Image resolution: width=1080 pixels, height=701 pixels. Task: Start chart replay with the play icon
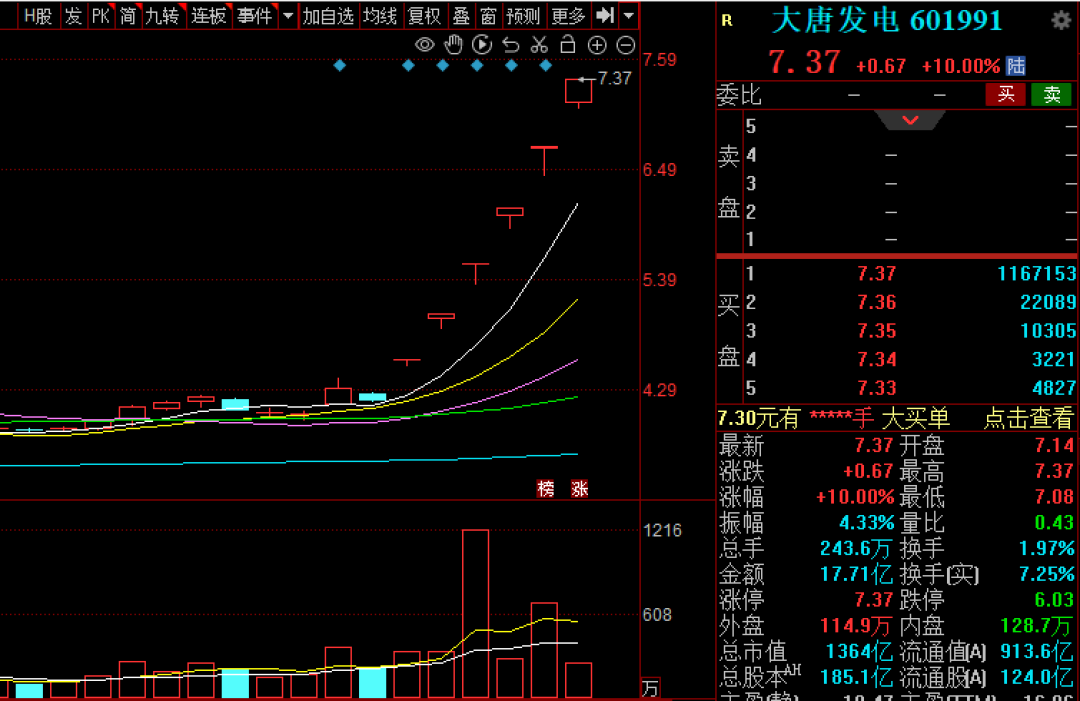coord(482,45)
